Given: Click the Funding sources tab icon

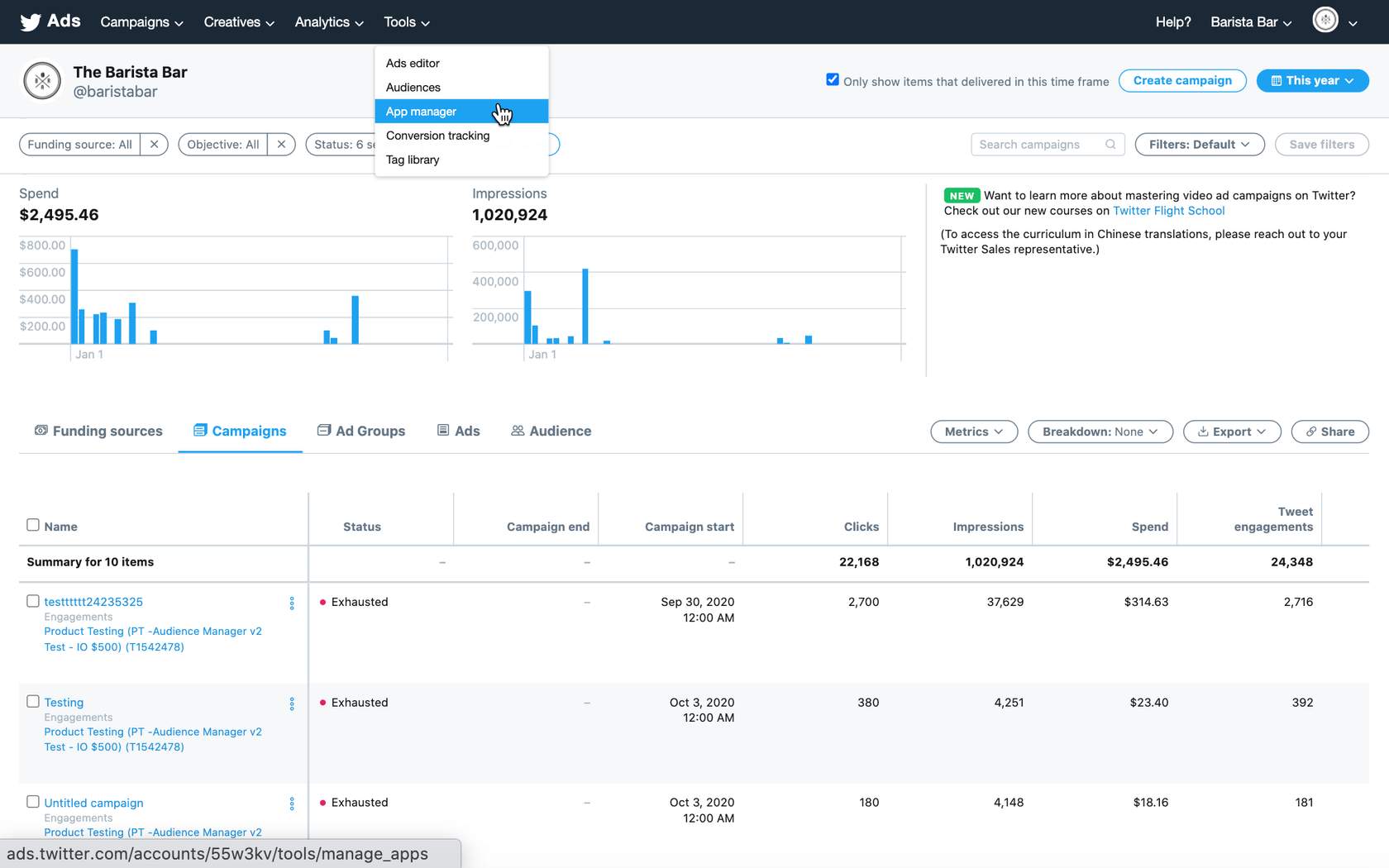Looking at the screenshot, I should coord(41,431).
